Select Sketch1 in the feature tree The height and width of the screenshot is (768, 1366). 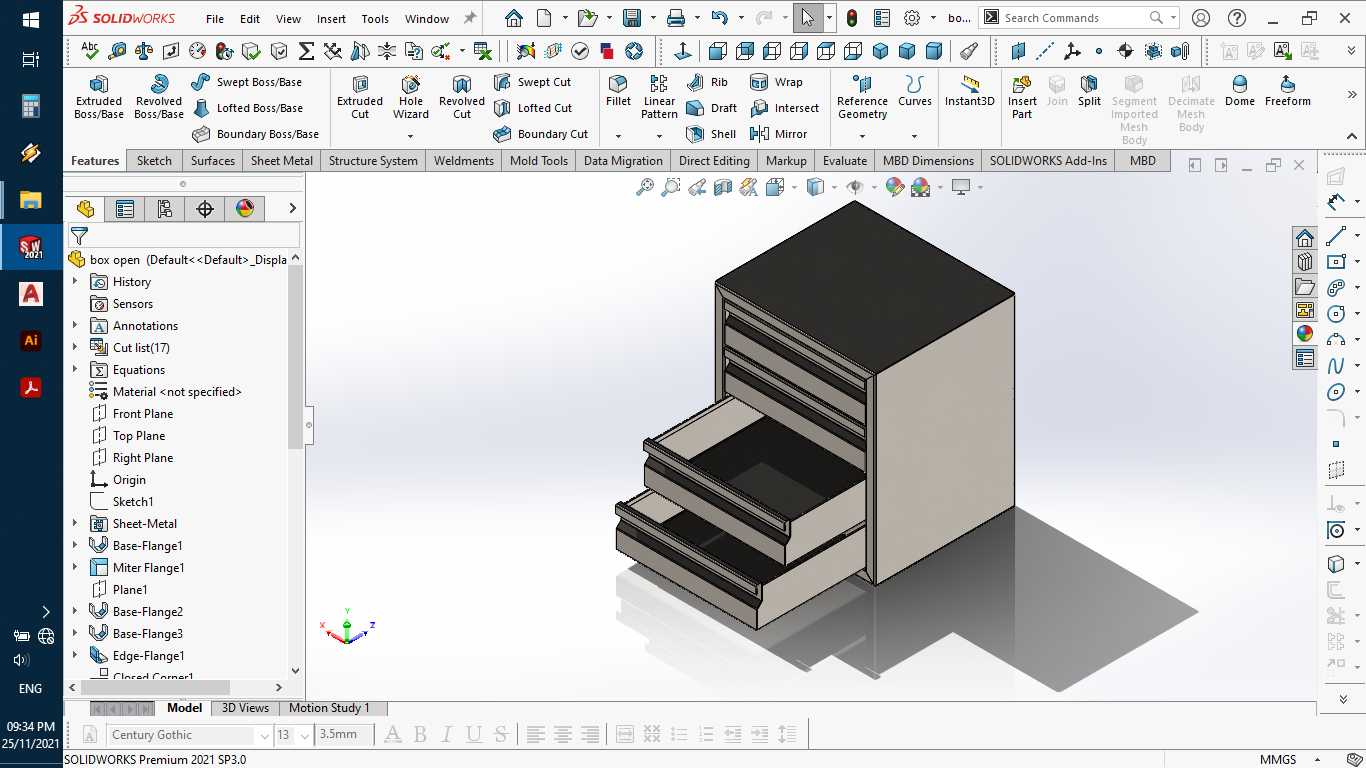click(x=133, y=502)
